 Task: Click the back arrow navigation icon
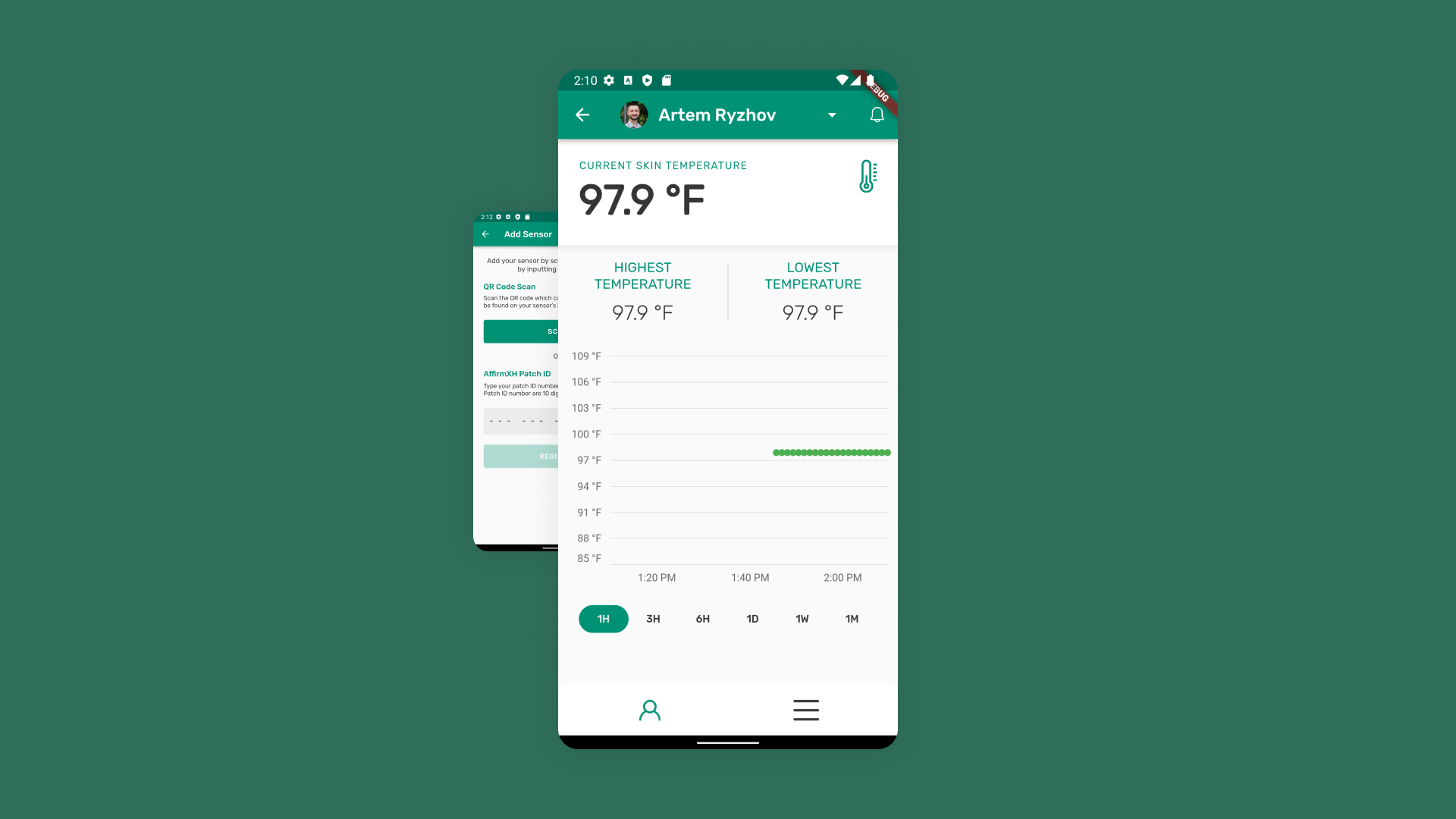point(582,114)
